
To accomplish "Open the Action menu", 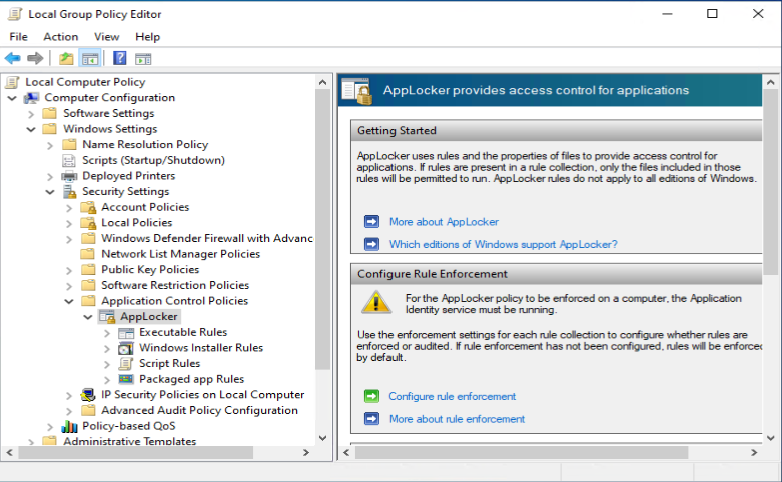I will (60, 37).
